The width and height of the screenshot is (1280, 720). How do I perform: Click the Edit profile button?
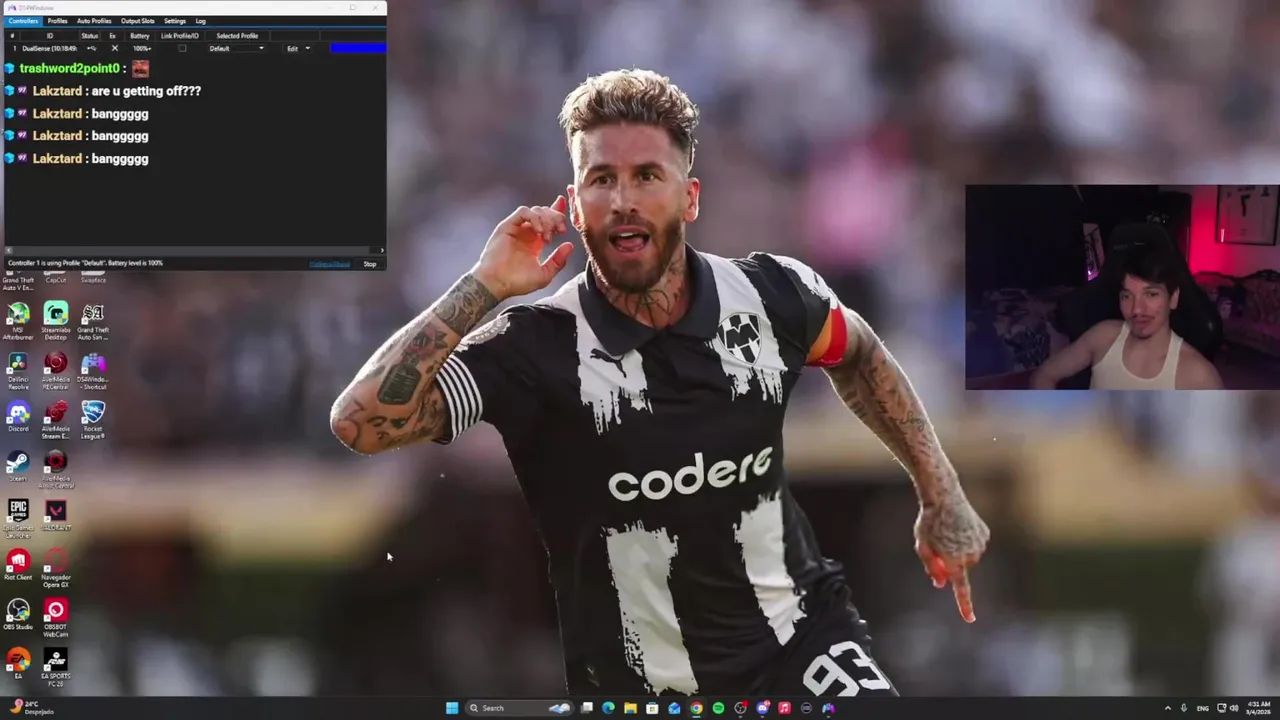click(x=292, y=48)
